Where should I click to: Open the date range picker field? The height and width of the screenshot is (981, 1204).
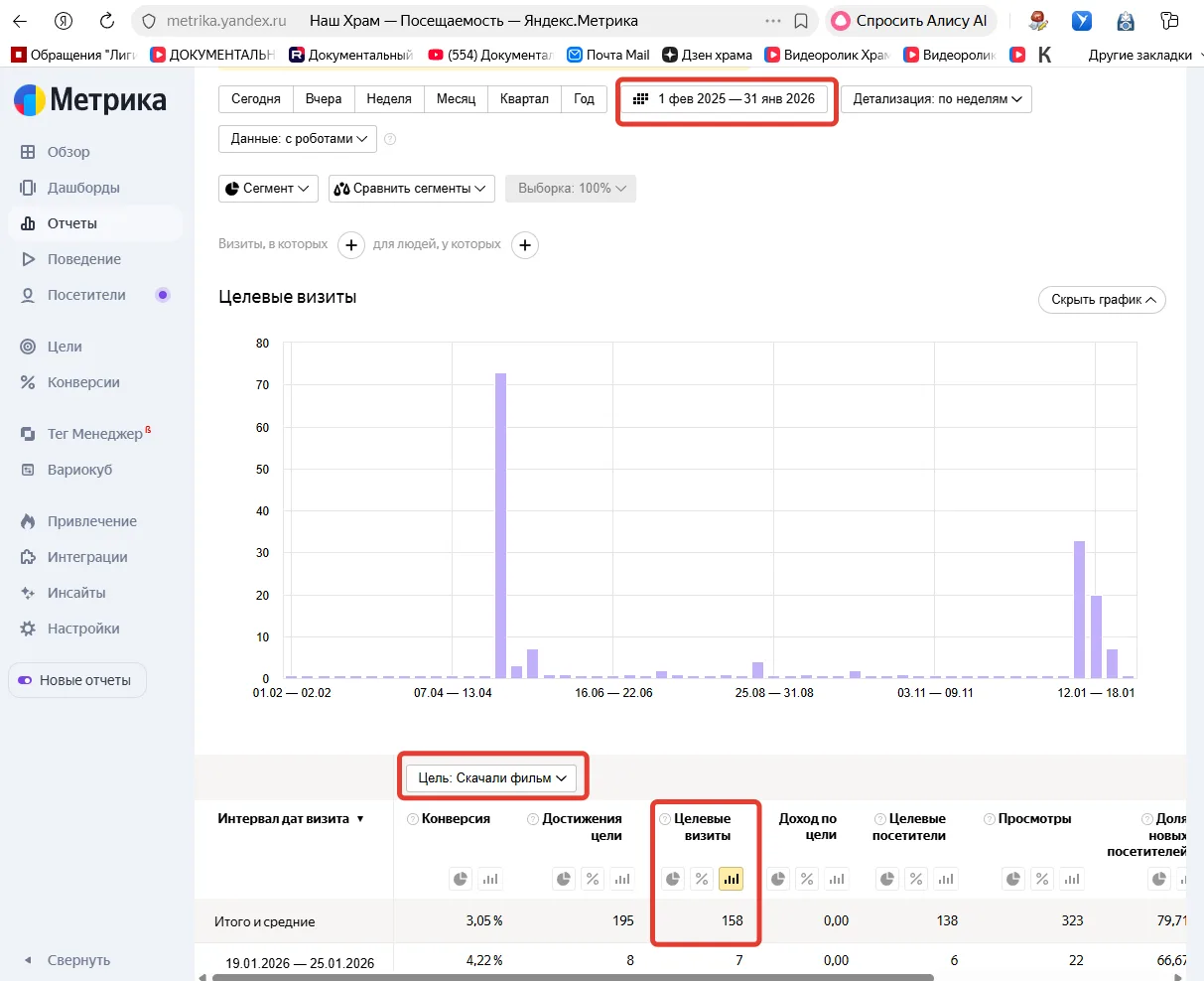(x=727, y=99)
